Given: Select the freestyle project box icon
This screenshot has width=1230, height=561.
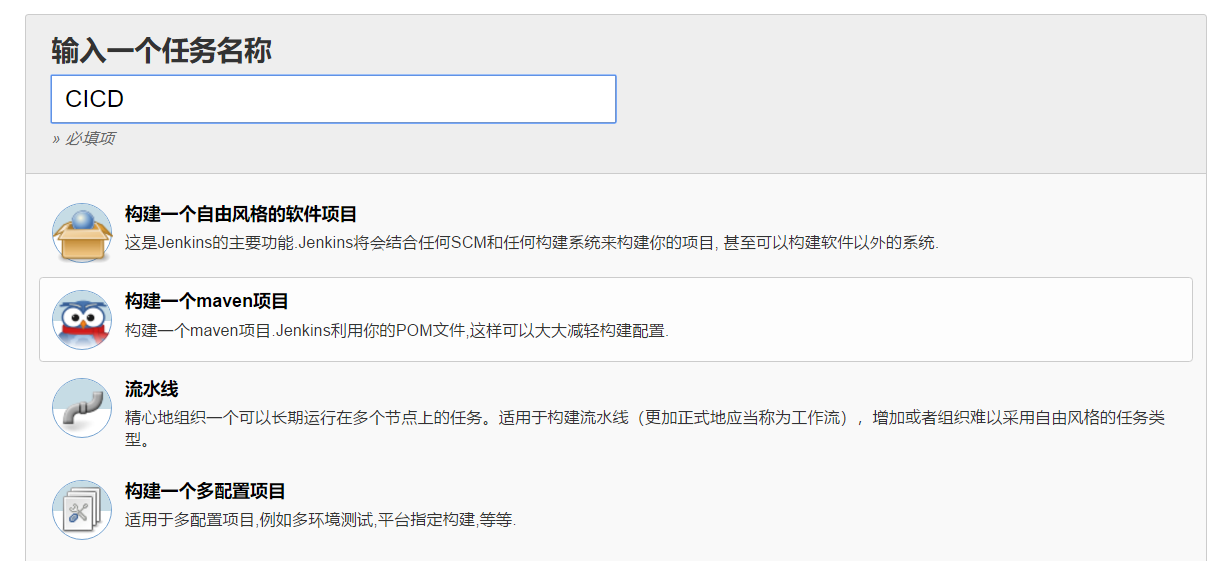Looking at the screenshot, I should coord(82,233).
